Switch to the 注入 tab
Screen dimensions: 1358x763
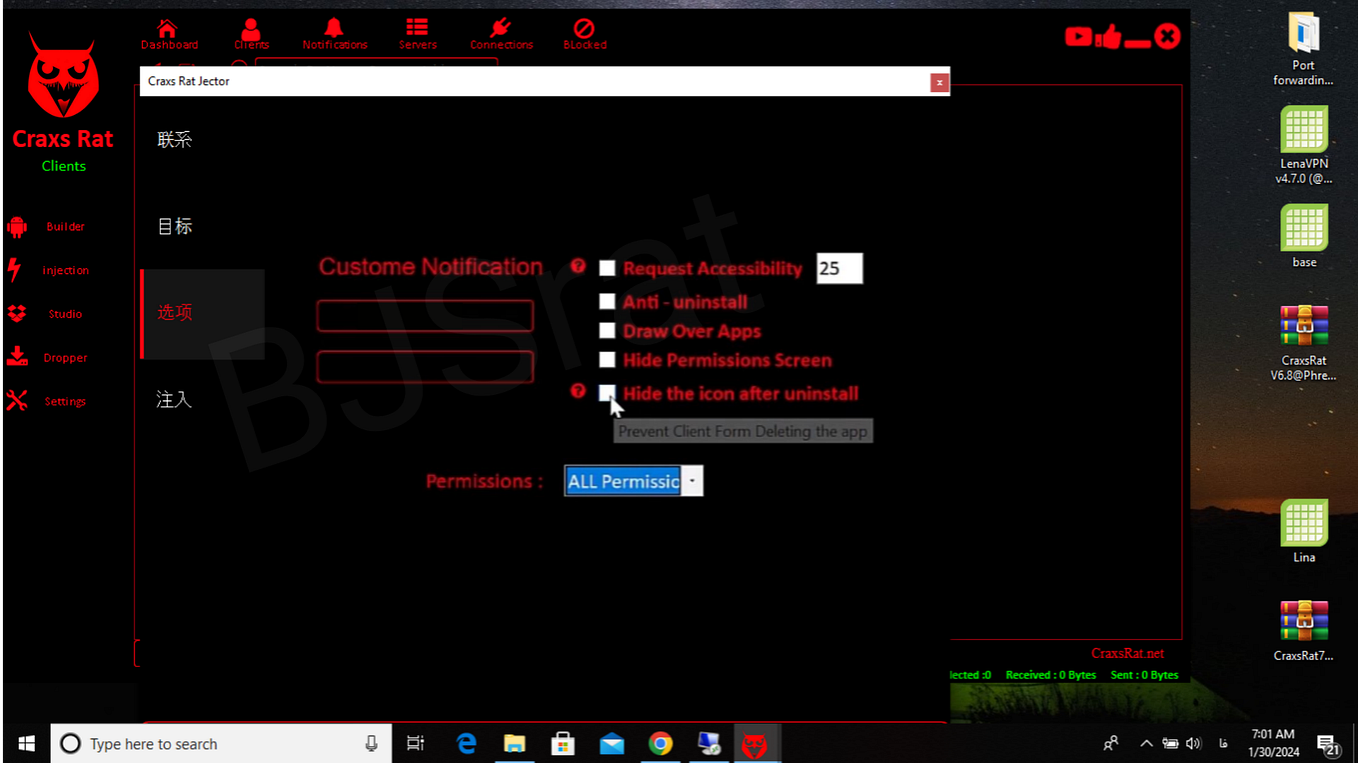point(174,399)
